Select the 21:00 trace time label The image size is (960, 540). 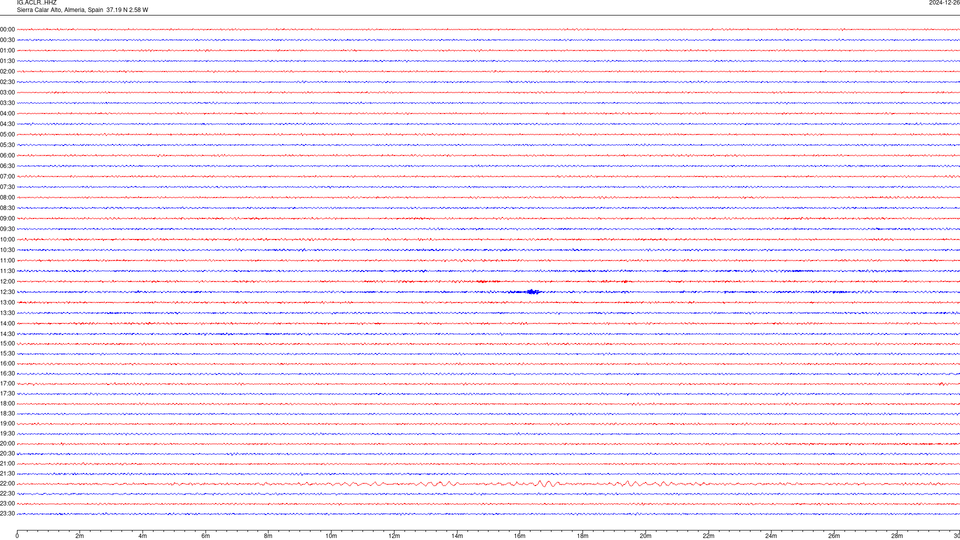pos(7,463)
